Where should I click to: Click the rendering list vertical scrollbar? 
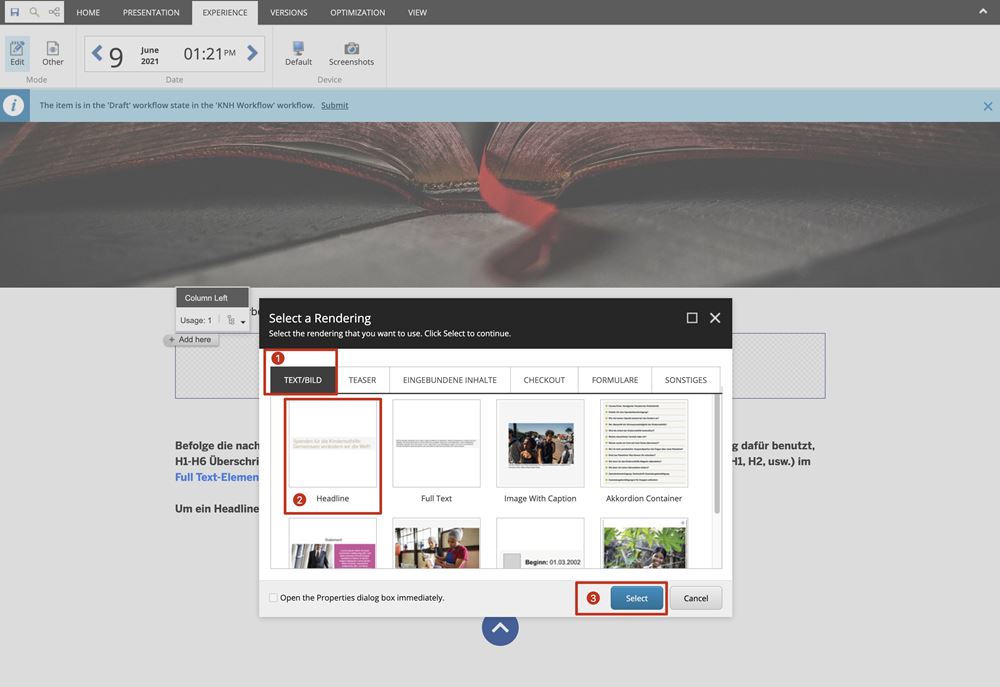[x=716, y=450]
